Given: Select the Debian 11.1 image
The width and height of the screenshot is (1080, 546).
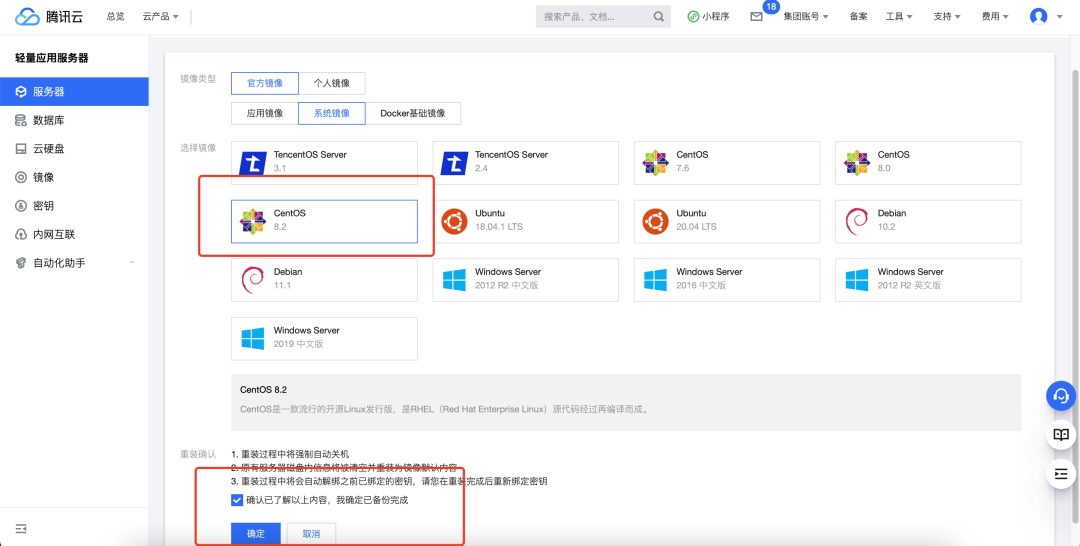Looking at the screenshot, I should 324,280.
